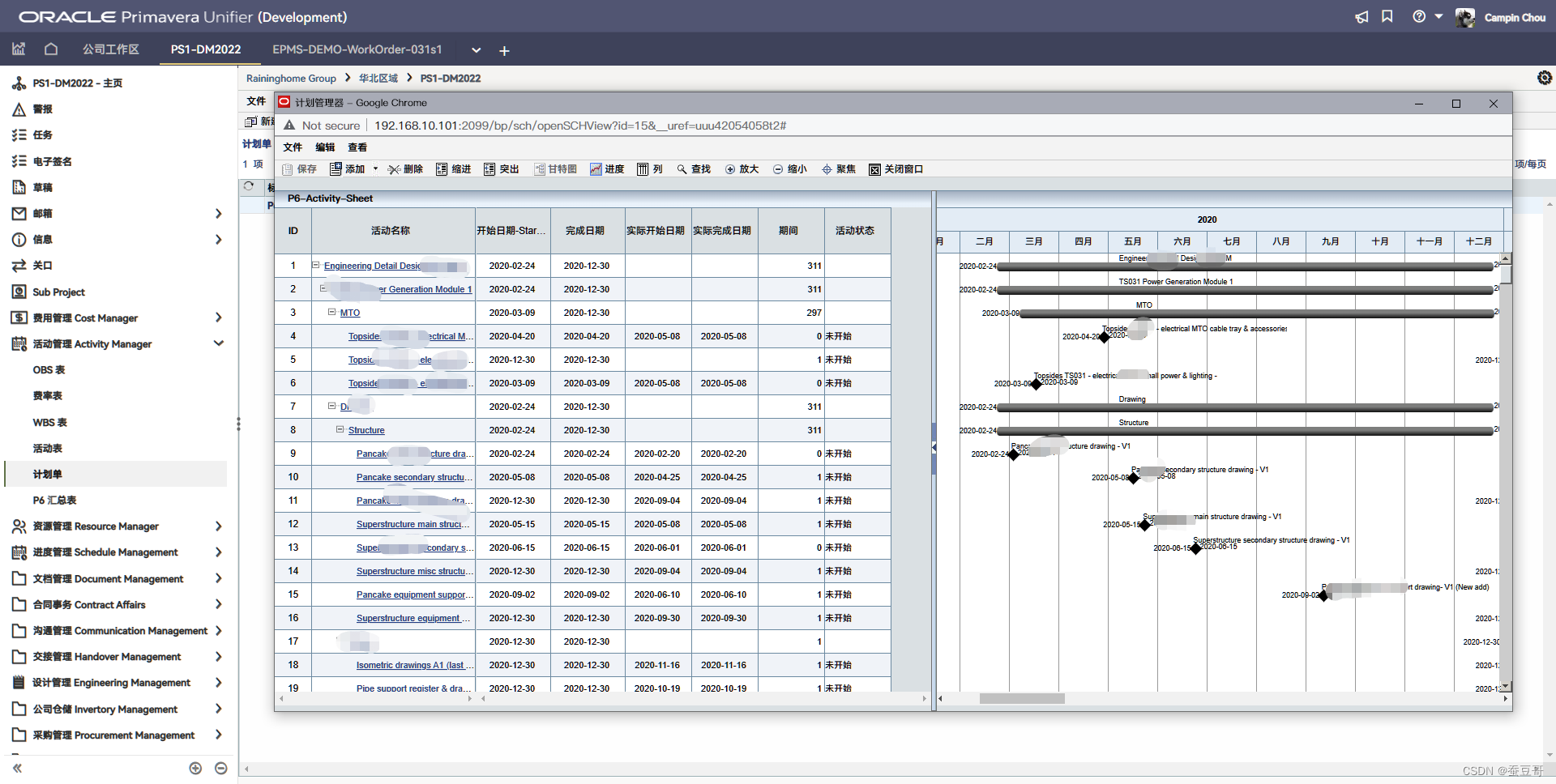
Task: Click the home icon in top navigation
Action: [x=51, y=49]
